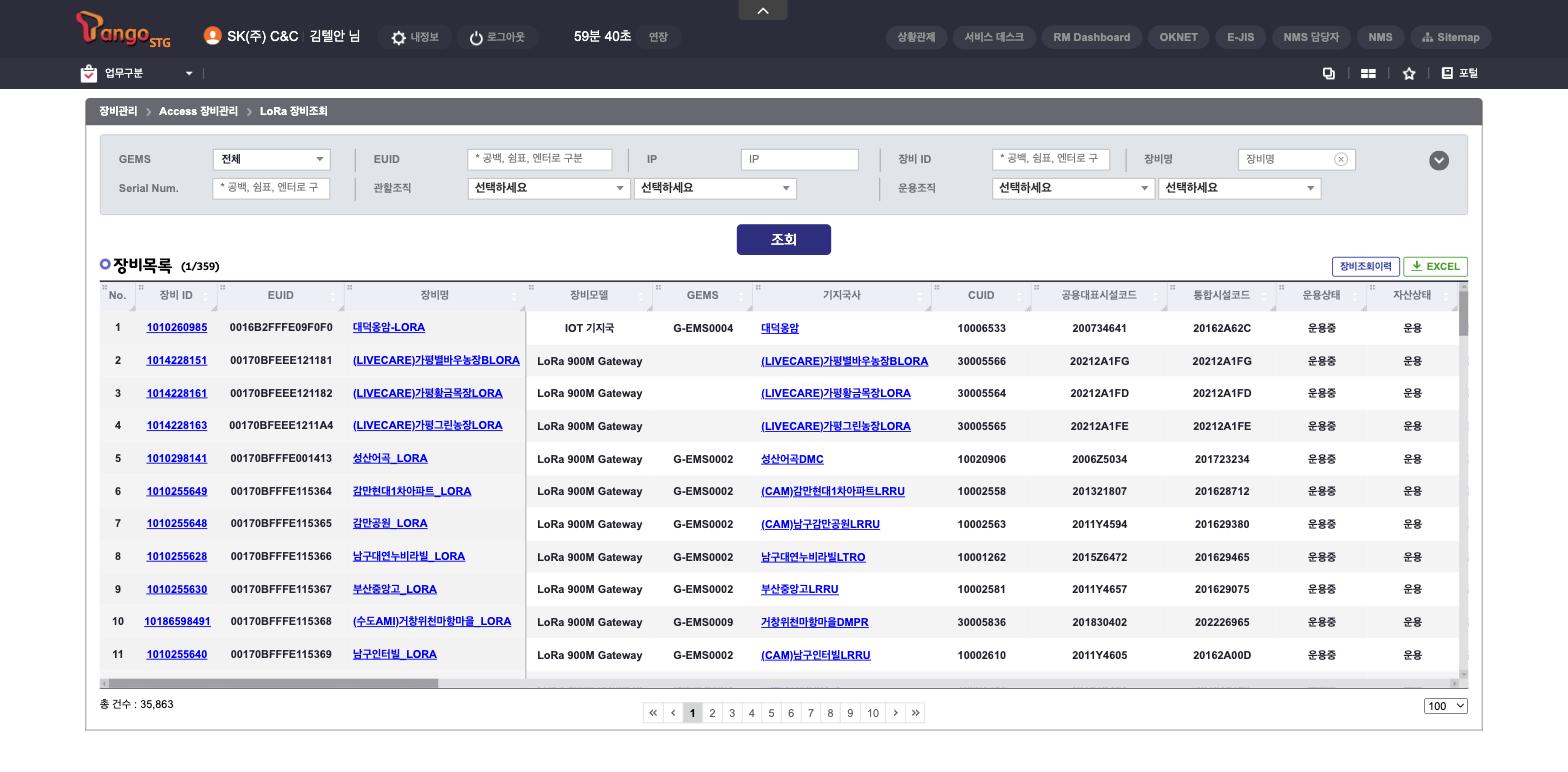Jump to the last page of results
This screenshot has height=772, width=1568.
[915, 713]
